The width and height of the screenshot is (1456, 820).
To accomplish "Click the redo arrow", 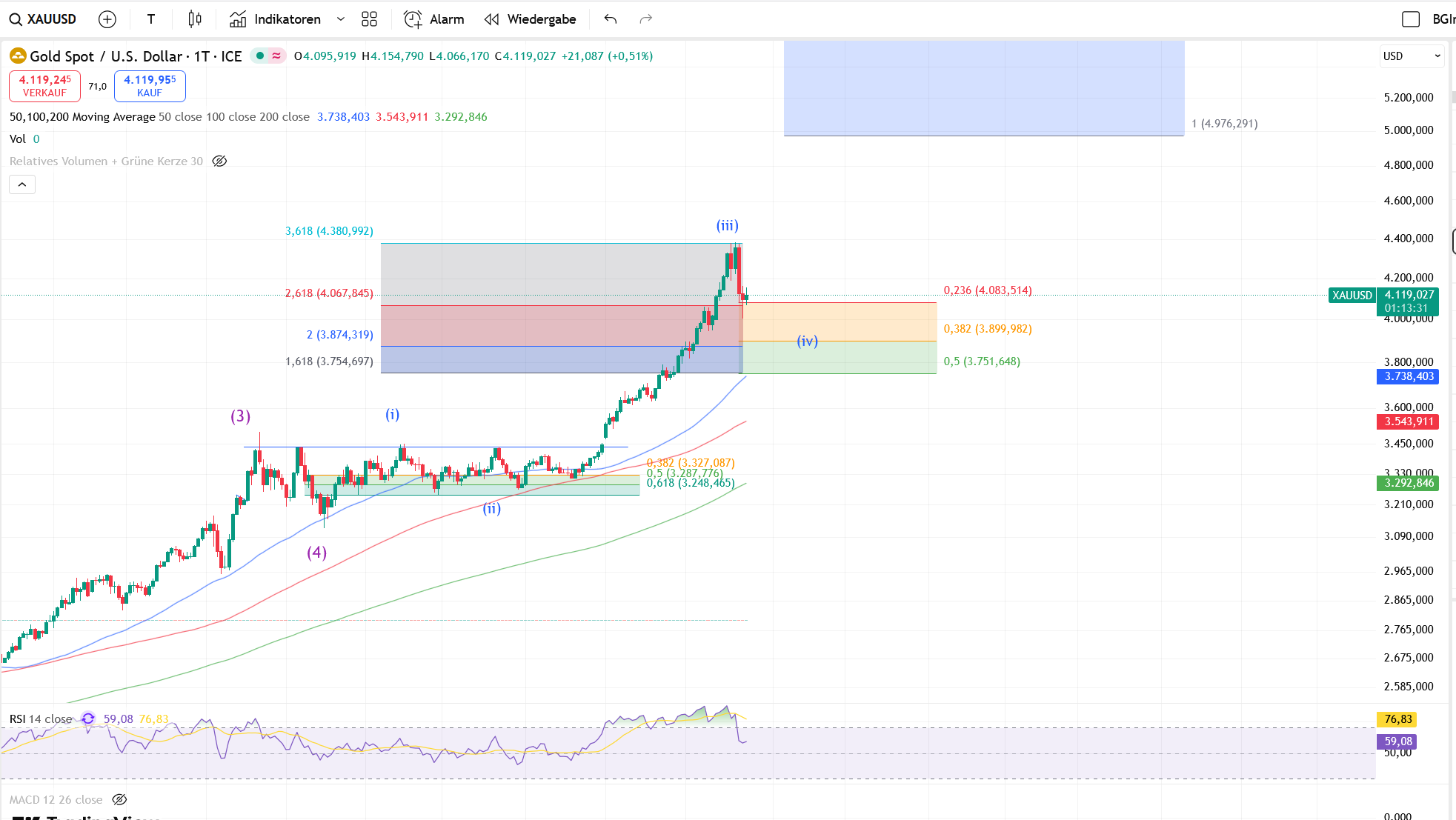I will click(645, 19).
